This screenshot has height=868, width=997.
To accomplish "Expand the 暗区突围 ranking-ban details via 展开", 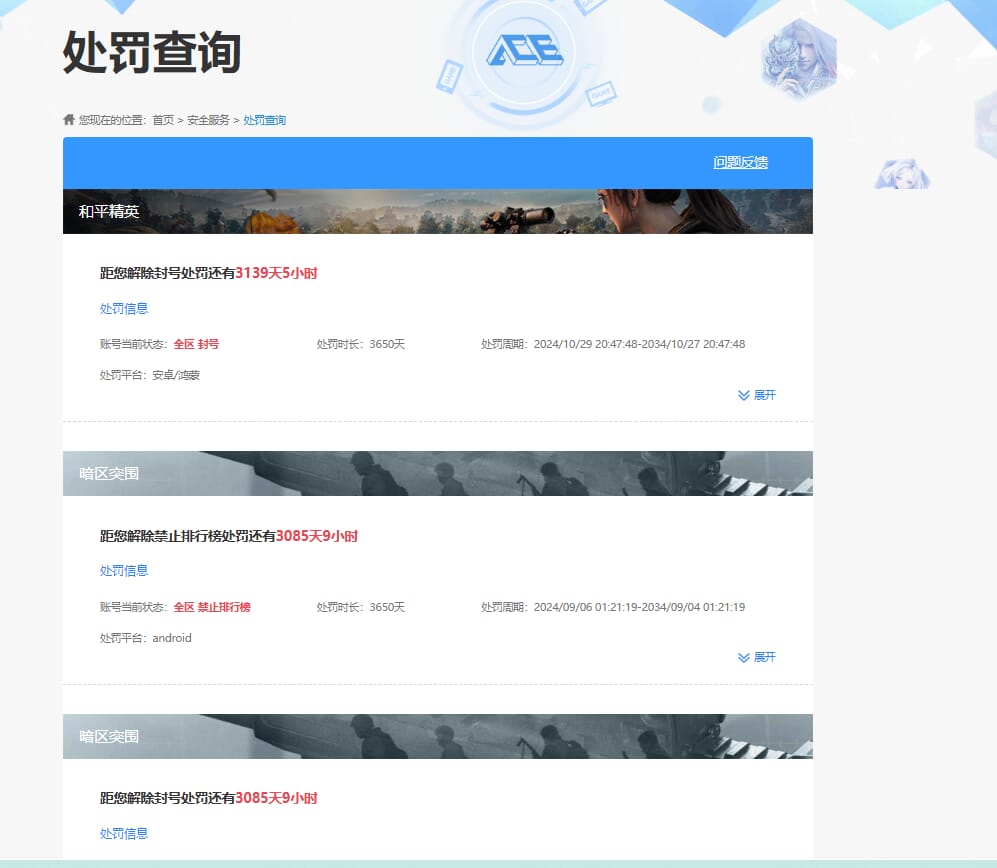I will [763, 657].
